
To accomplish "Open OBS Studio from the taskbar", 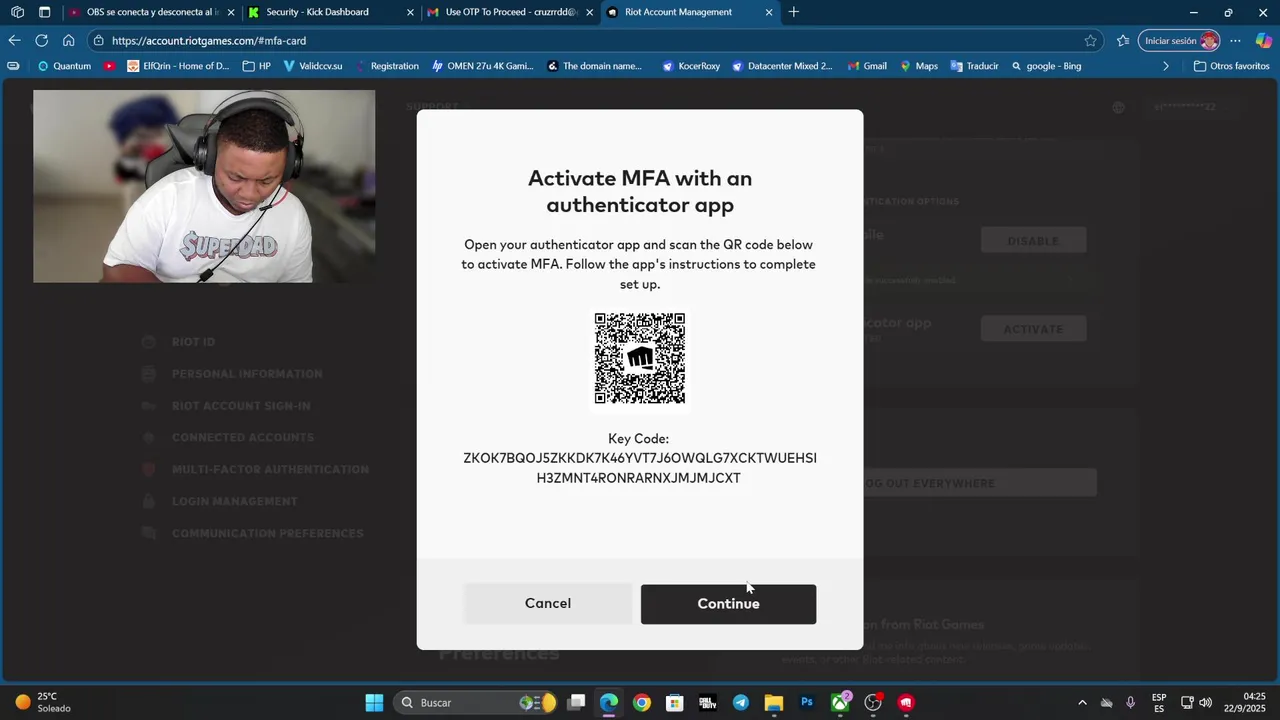I will 873,703.
